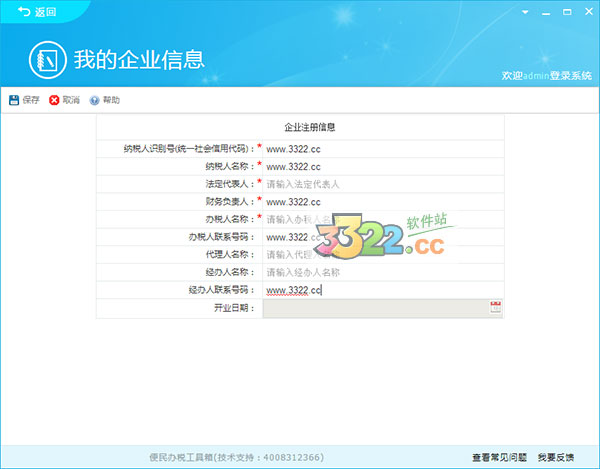The height and width of the screenshot is (469, 600).
Task: Click the 经办人联系号码 input field
Action: [383, 290]
